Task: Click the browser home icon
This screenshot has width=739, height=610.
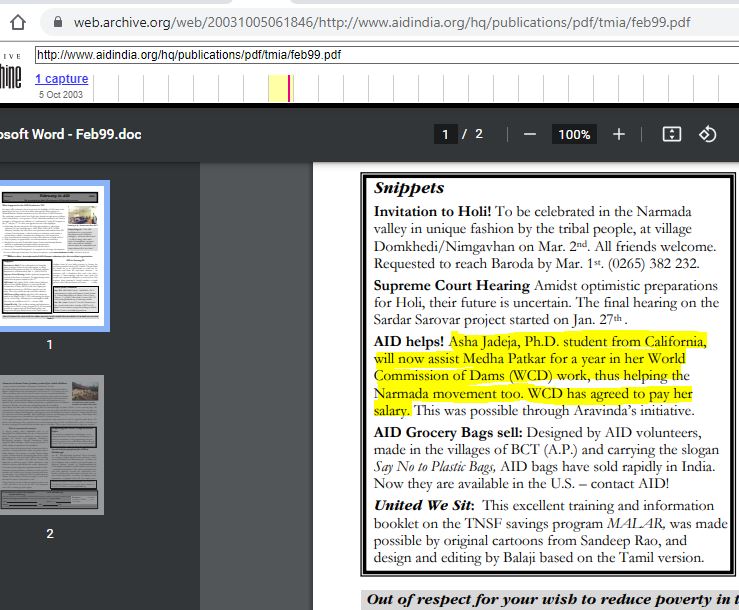Action: point(18,22)
